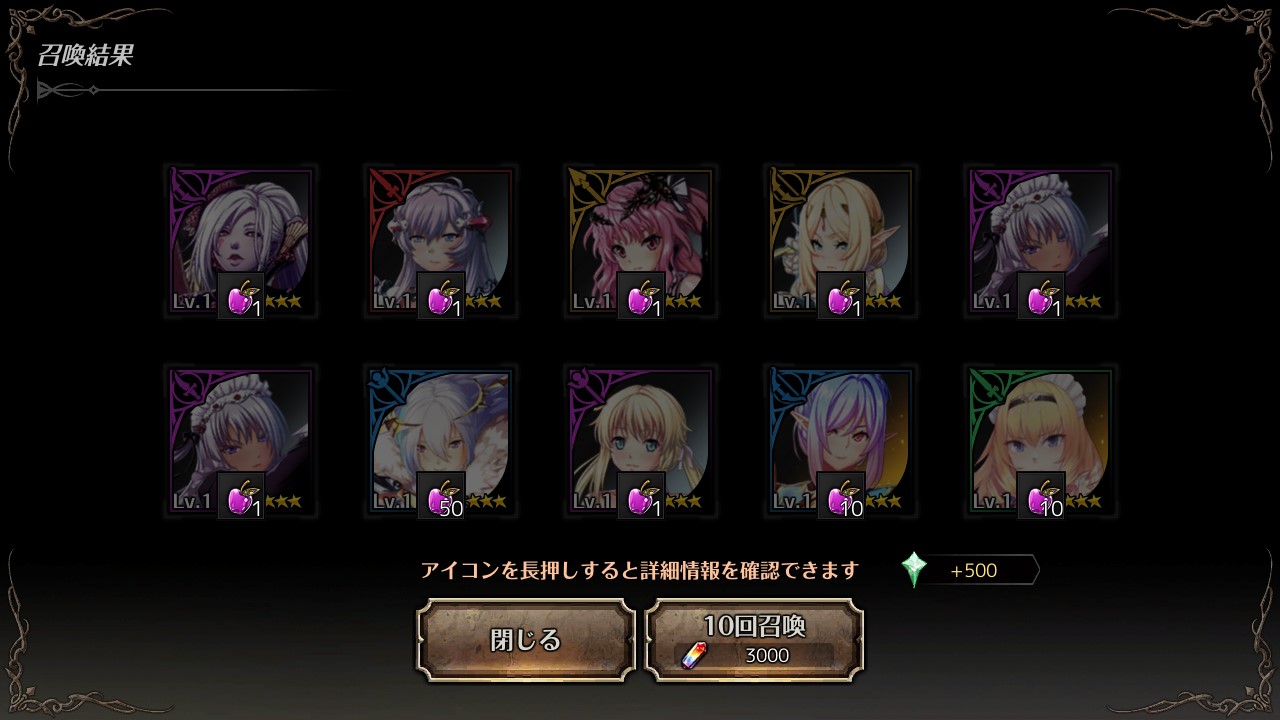Select the pink twin-tail character card

pos(640,242)
